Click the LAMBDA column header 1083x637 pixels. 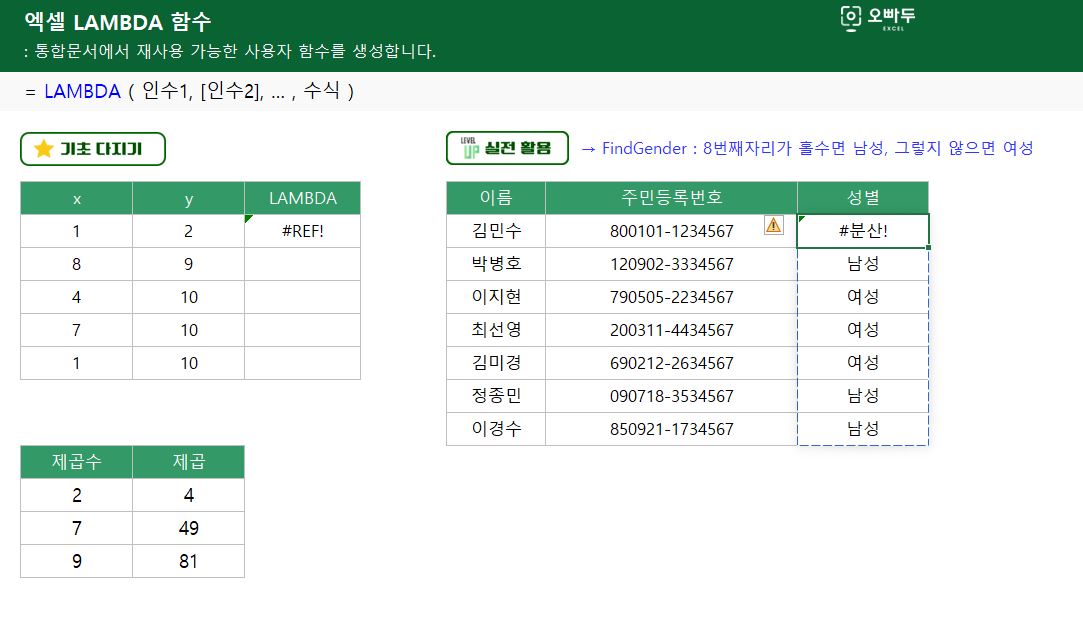(303, 198)
